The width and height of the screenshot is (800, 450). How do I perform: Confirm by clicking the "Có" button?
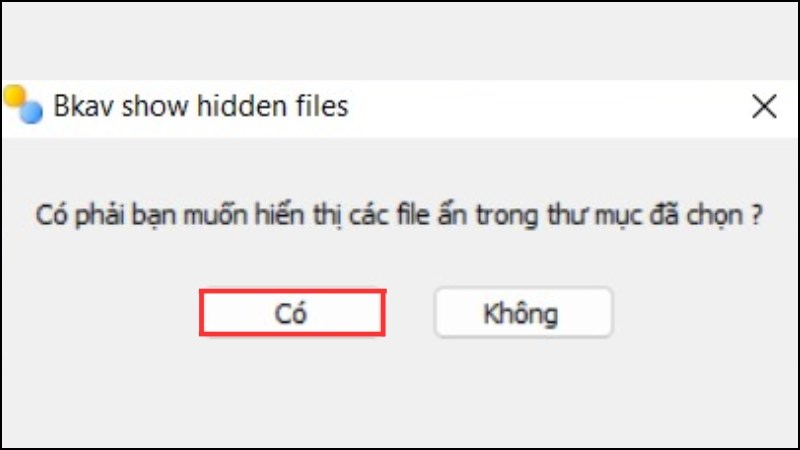tap(292, 313)
